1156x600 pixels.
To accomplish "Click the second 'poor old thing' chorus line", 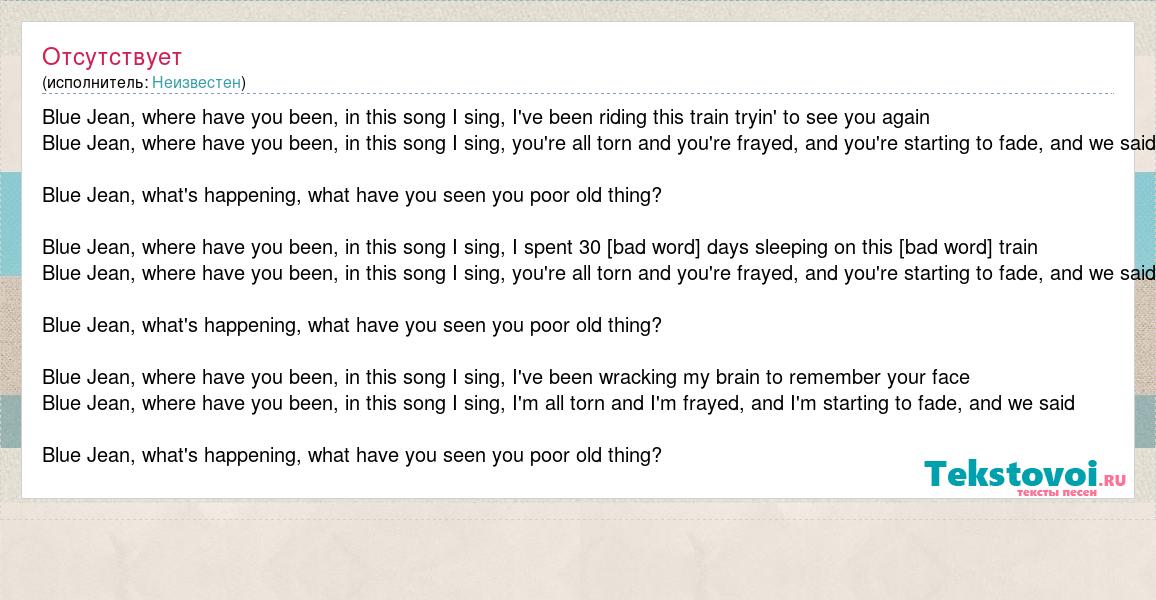I will click(x=352, y=325).
